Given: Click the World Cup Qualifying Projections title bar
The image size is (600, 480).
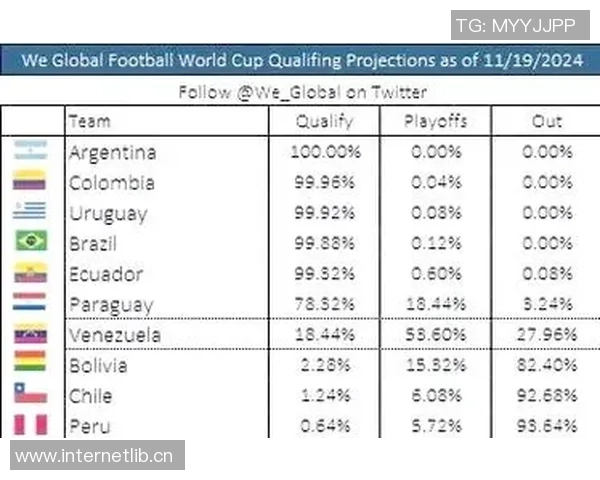Looking at the screenshot, I should click(300, 60).
